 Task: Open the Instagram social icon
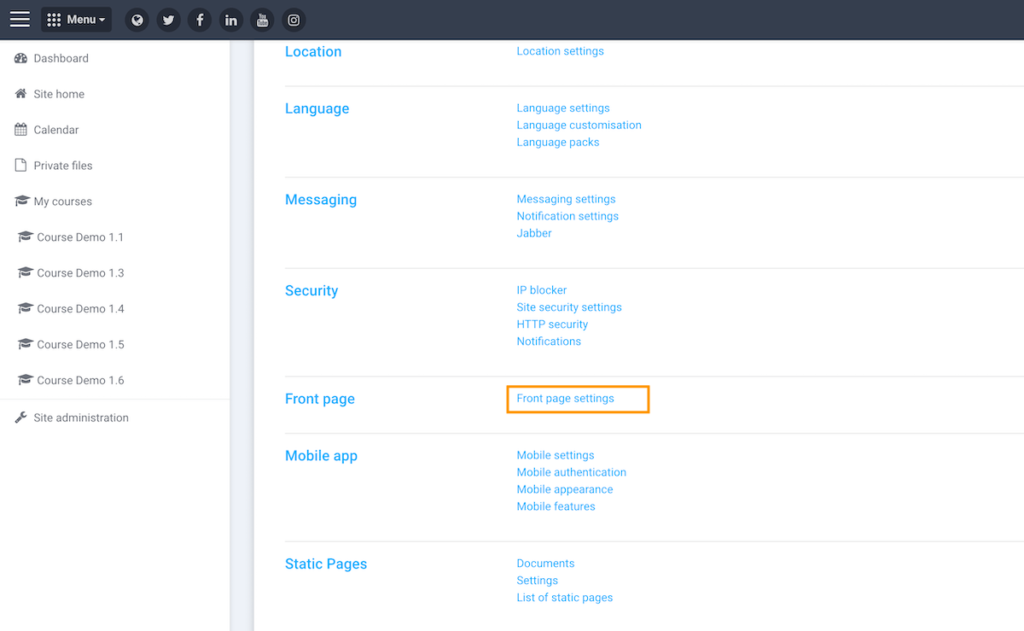[293, 20]
